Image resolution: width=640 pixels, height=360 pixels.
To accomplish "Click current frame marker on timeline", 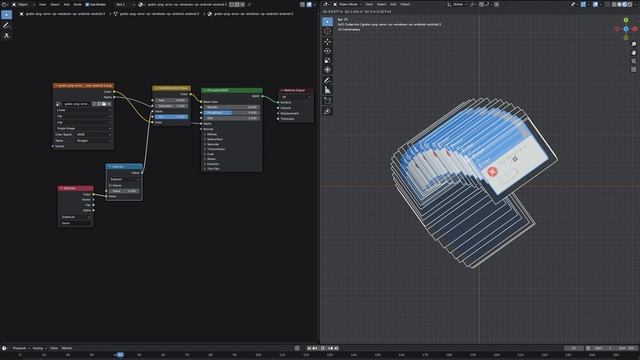I will 120,355.
